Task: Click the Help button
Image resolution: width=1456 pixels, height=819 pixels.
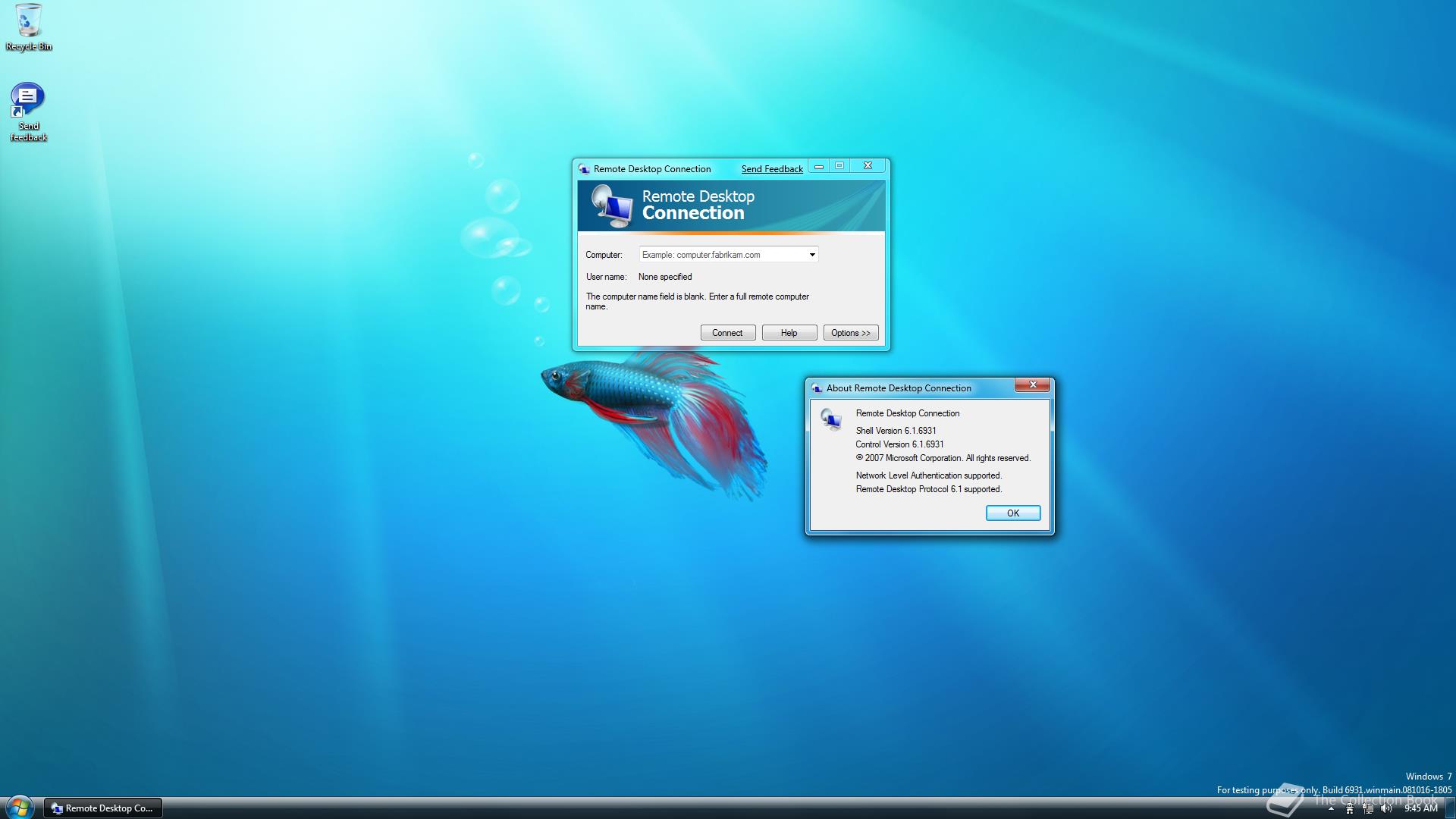Action: (789, 333)
